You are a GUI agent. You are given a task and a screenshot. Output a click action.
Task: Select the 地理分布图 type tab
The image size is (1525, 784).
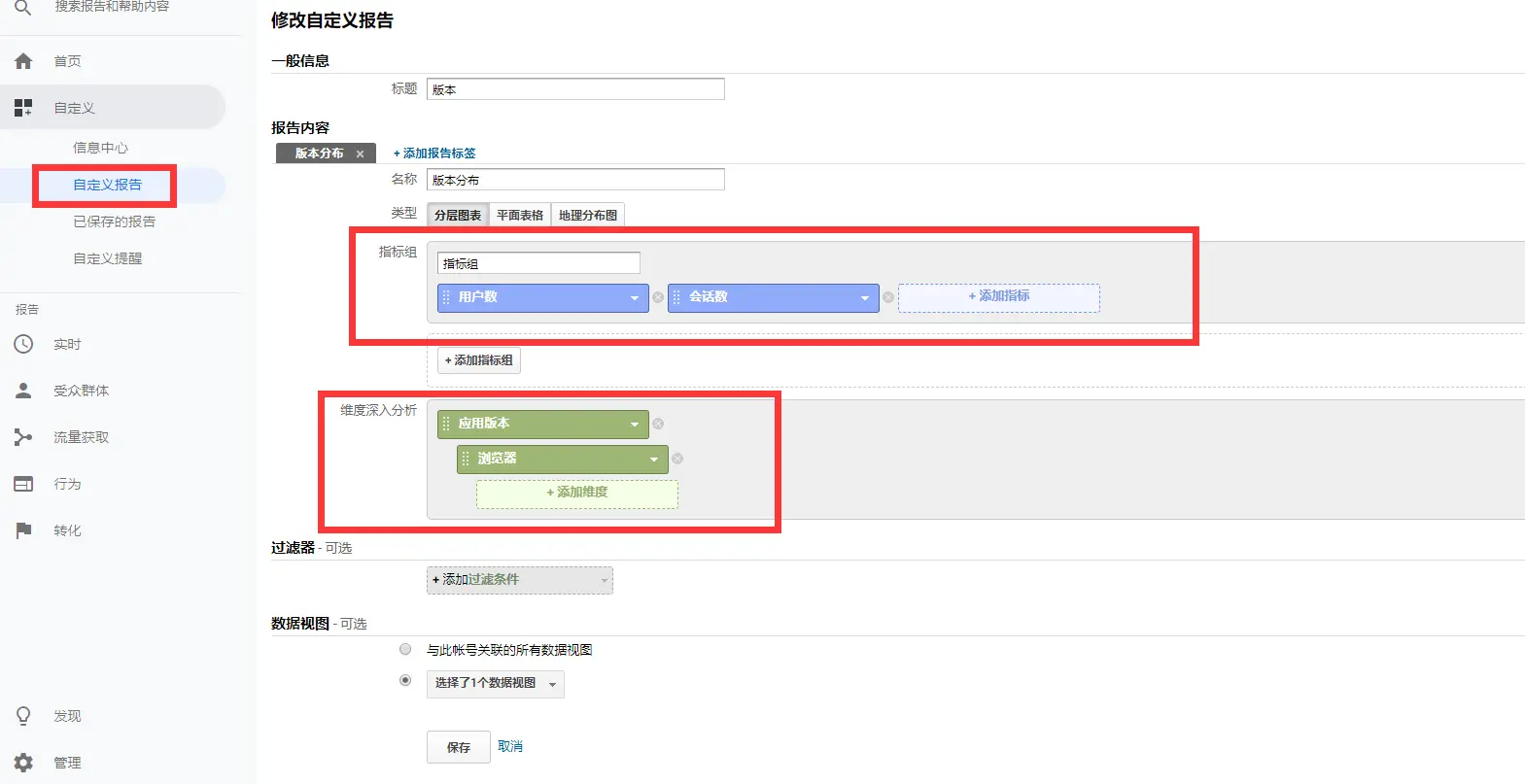[588, 215]
